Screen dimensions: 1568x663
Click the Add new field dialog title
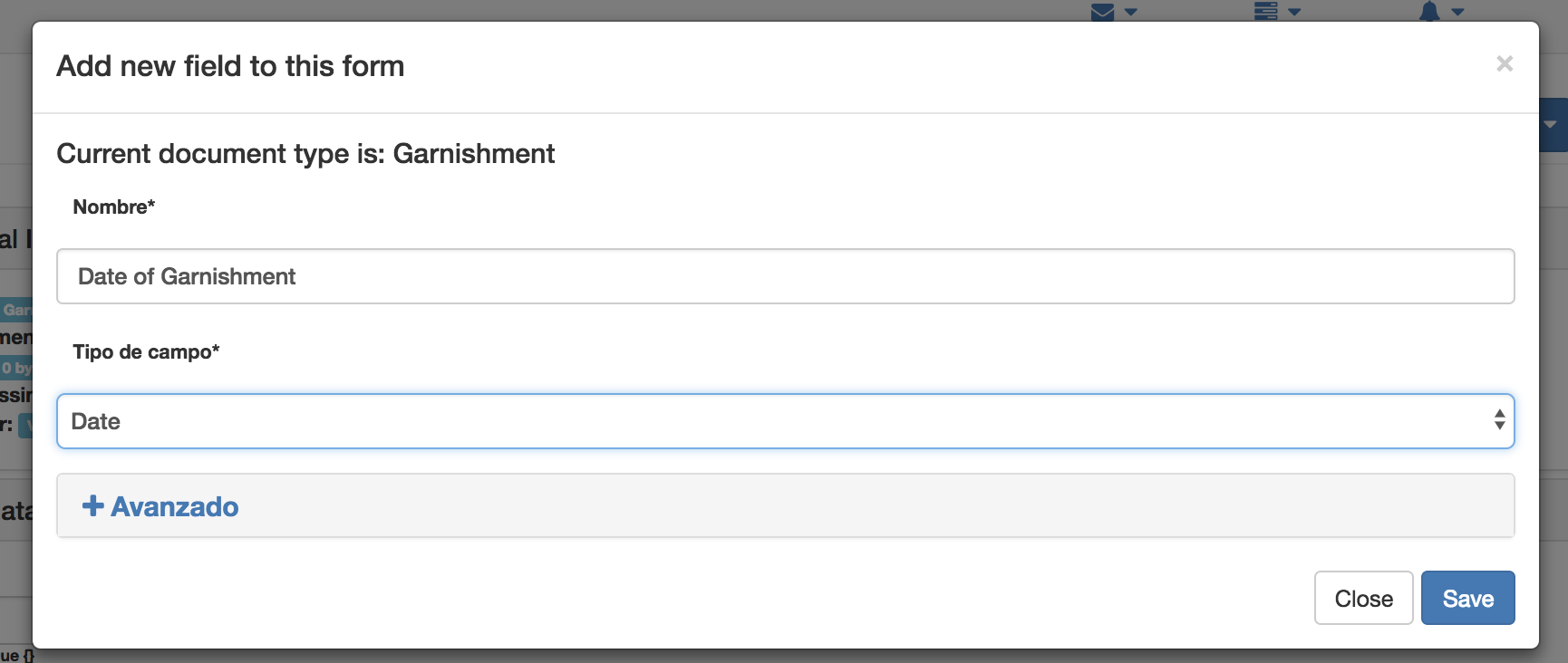point(230,66)
